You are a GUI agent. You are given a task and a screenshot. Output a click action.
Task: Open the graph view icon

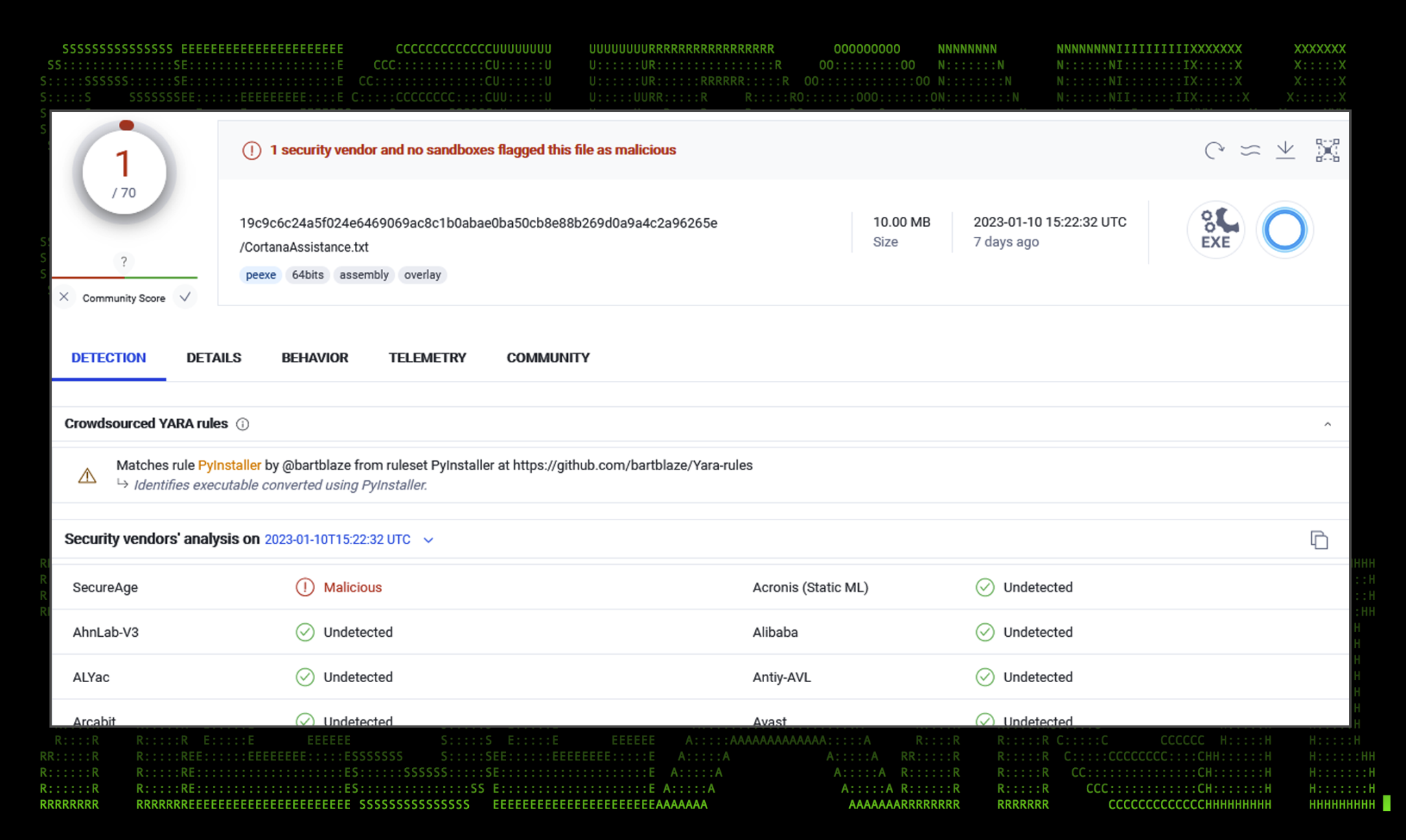(1327, 150)
